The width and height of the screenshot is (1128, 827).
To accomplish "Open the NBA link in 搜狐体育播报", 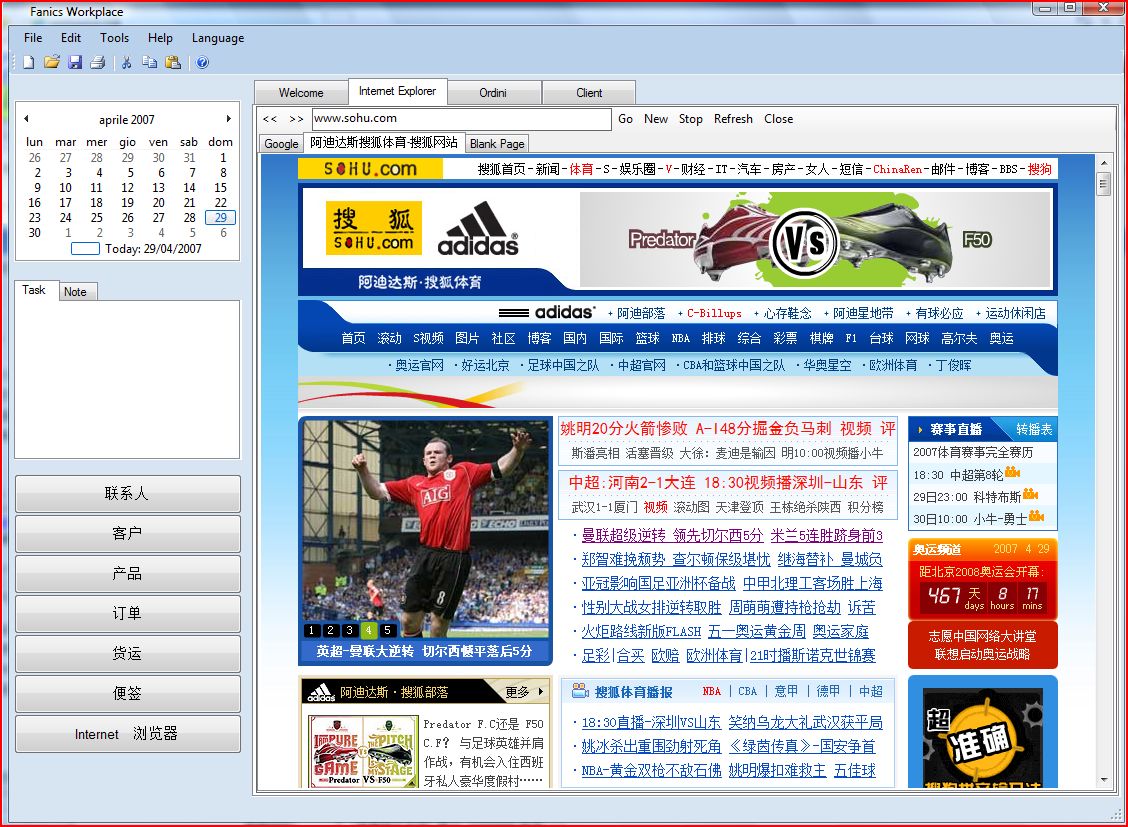I will (x=711, y=691).
